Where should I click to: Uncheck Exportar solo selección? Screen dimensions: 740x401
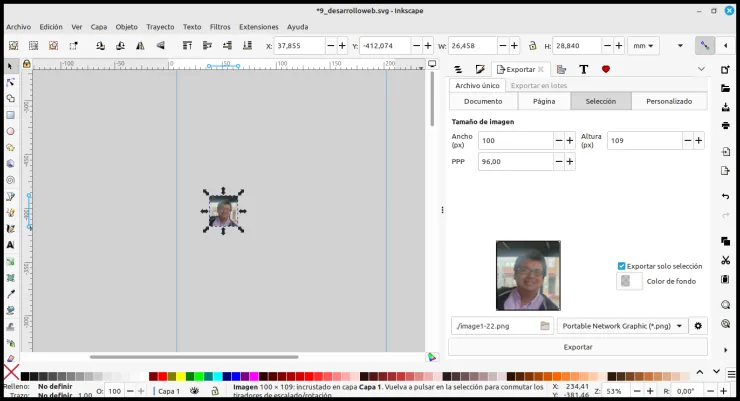coord(622,266)
